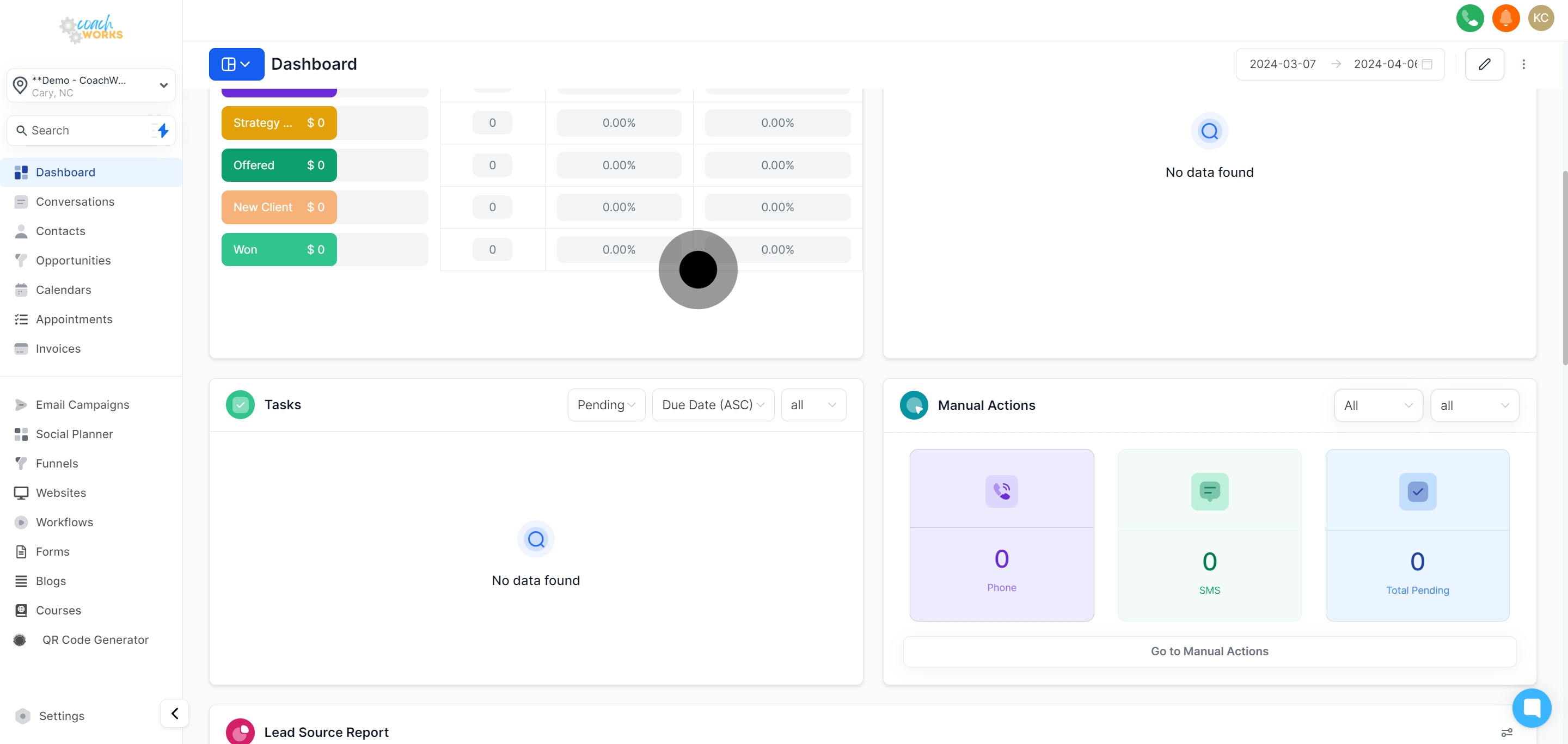Viewport: 1568px width, 744px height.
Task: Collapse the sidebar with the arrow
Action: [x=174, y=713]
